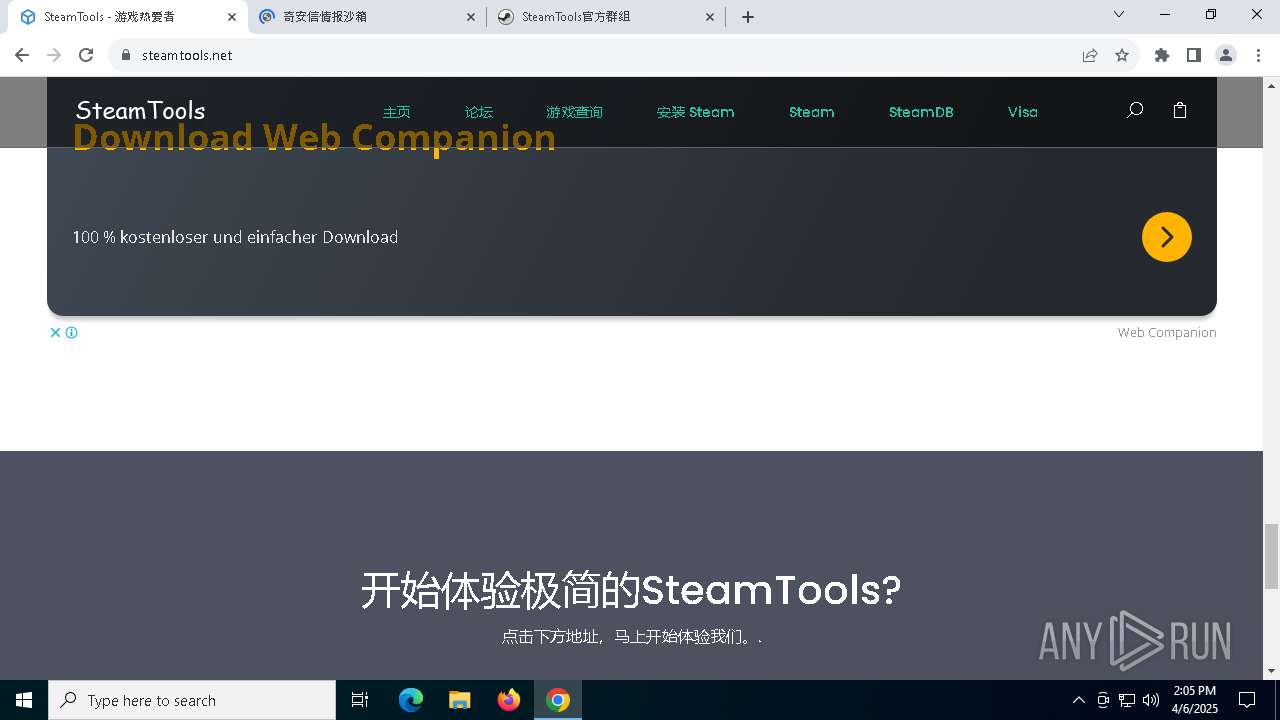Open the Windows Start menu
The width and height of the screenshot is (1280, 720).
[24, 700]
